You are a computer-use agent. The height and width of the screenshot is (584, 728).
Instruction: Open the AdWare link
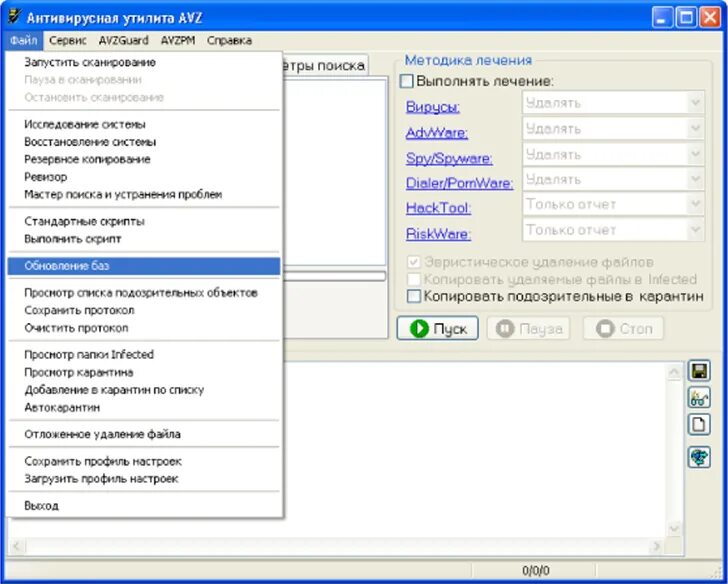(437, 133)
